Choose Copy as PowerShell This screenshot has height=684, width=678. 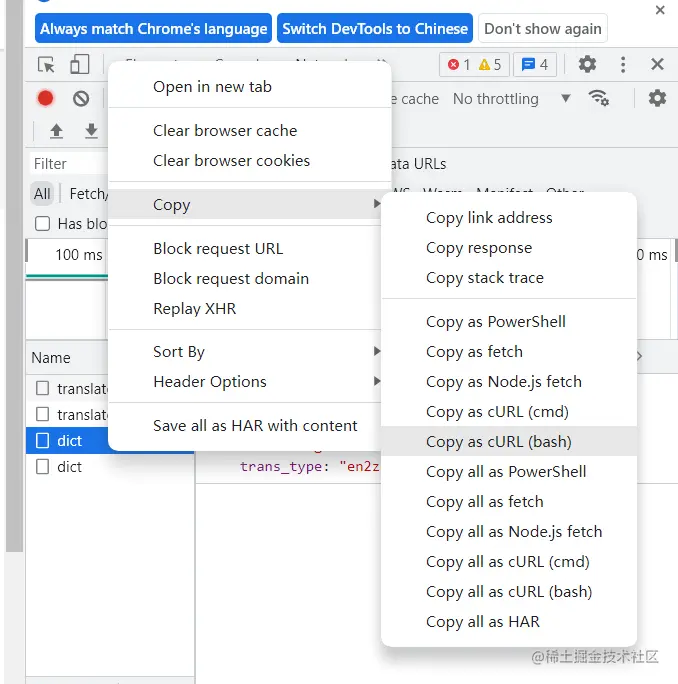pyautogui.click(x=509, y=322)
